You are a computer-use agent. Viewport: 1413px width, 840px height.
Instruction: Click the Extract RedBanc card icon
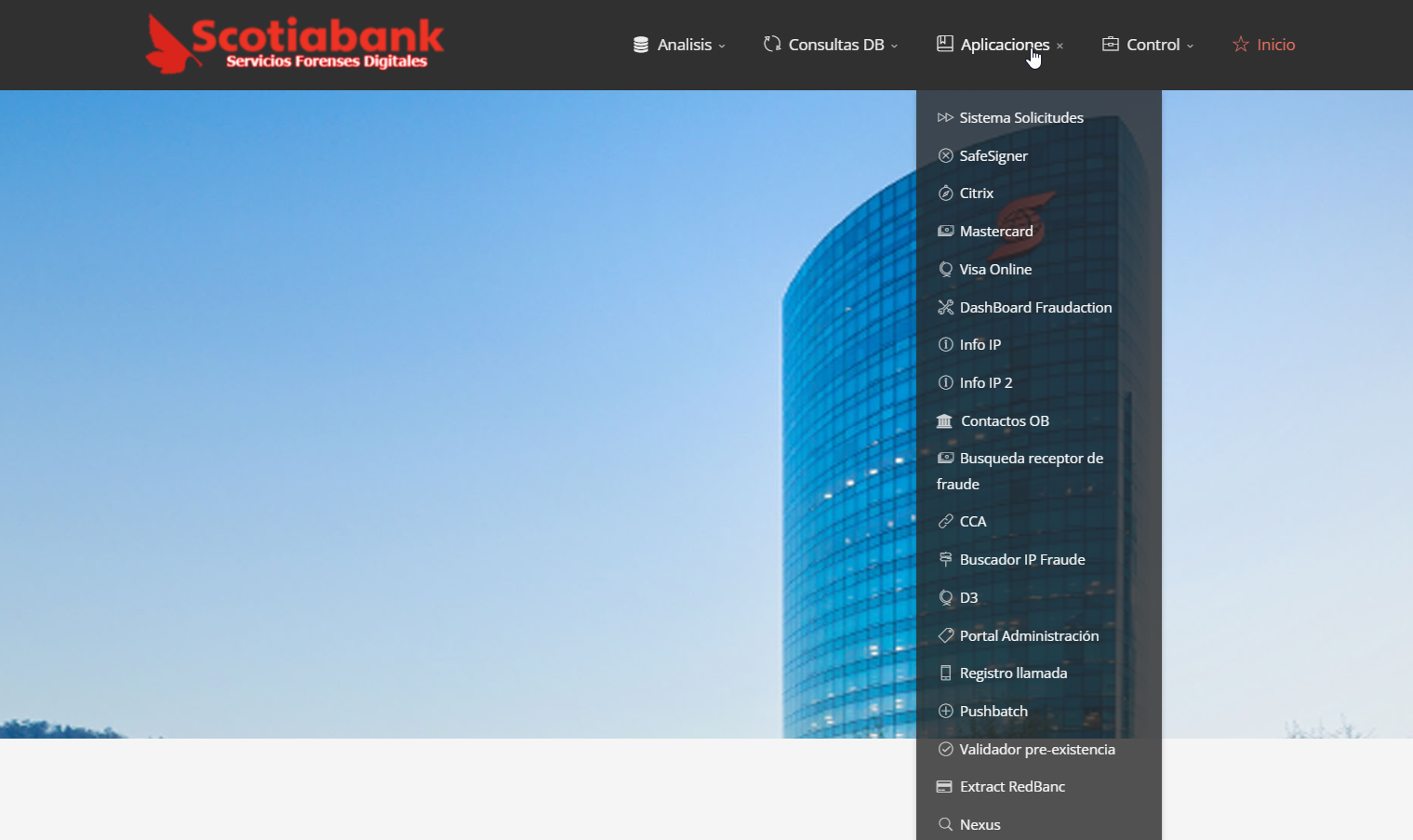944,786
